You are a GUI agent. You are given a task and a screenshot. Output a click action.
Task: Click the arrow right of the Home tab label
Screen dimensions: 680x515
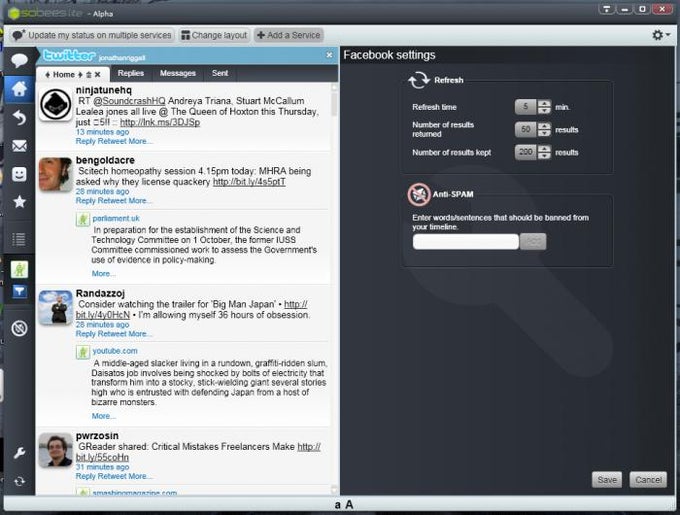[80, 75]
